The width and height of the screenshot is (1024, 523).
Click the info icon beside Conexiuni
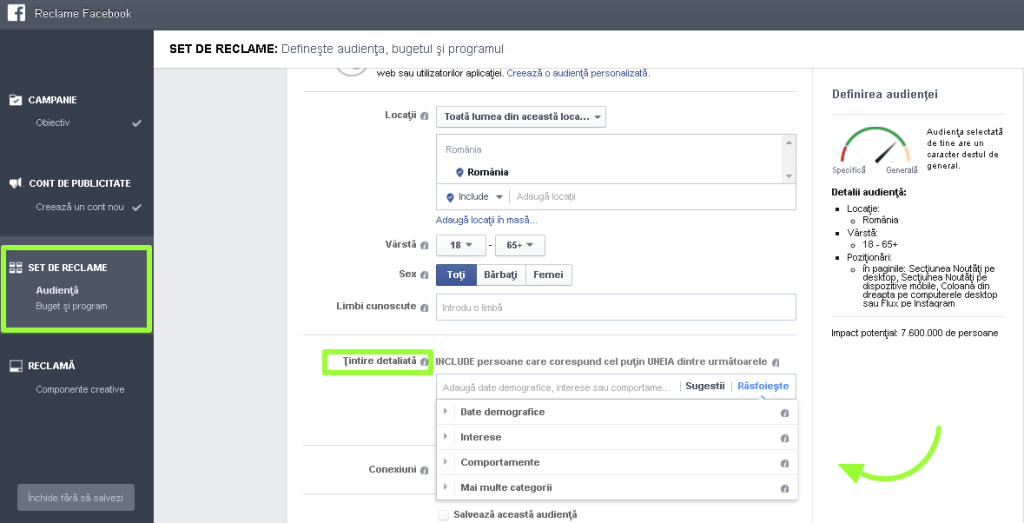point(424,470)
